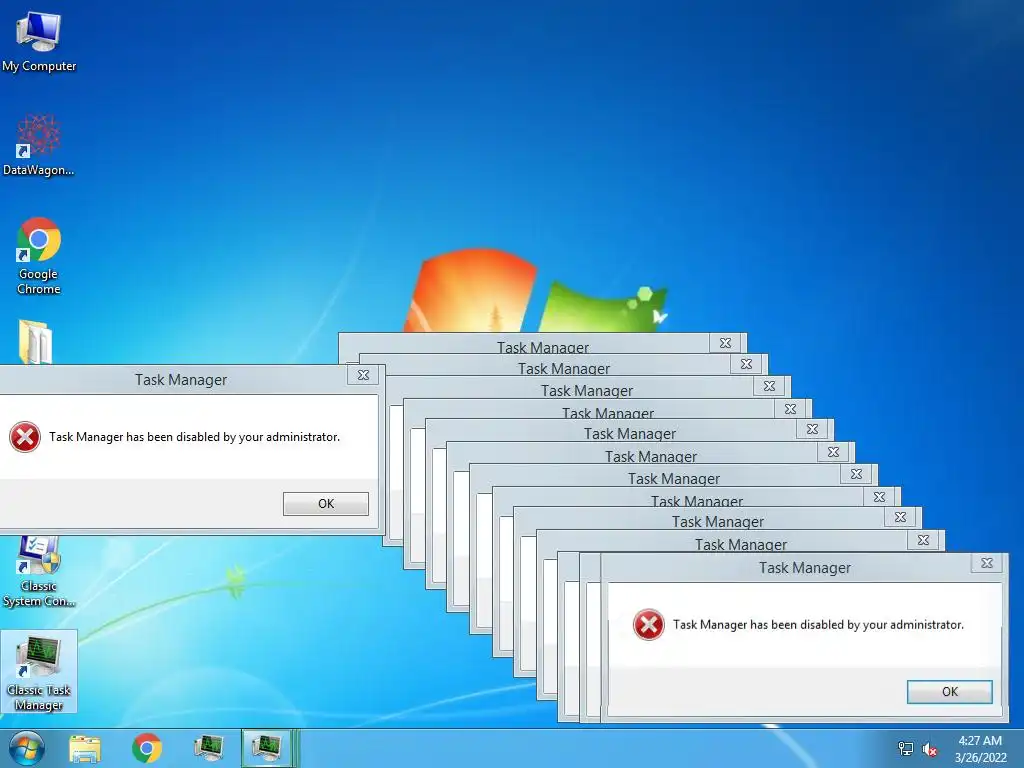The image size is (1024, 768).
Task: Click the red error icon in front-right dialog
Action: click(648, 625)
